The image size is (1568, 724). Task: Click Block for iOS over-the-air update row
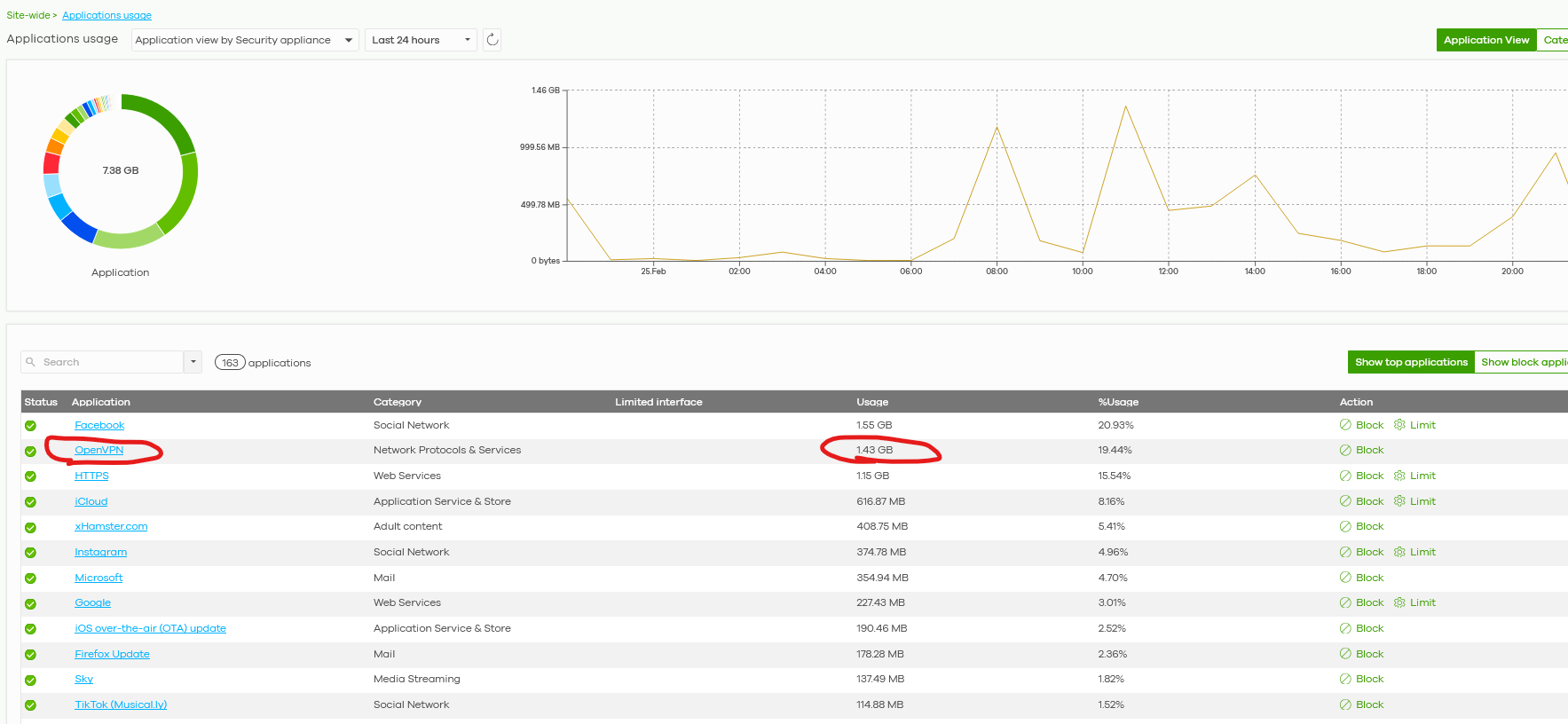[1369, 628]
